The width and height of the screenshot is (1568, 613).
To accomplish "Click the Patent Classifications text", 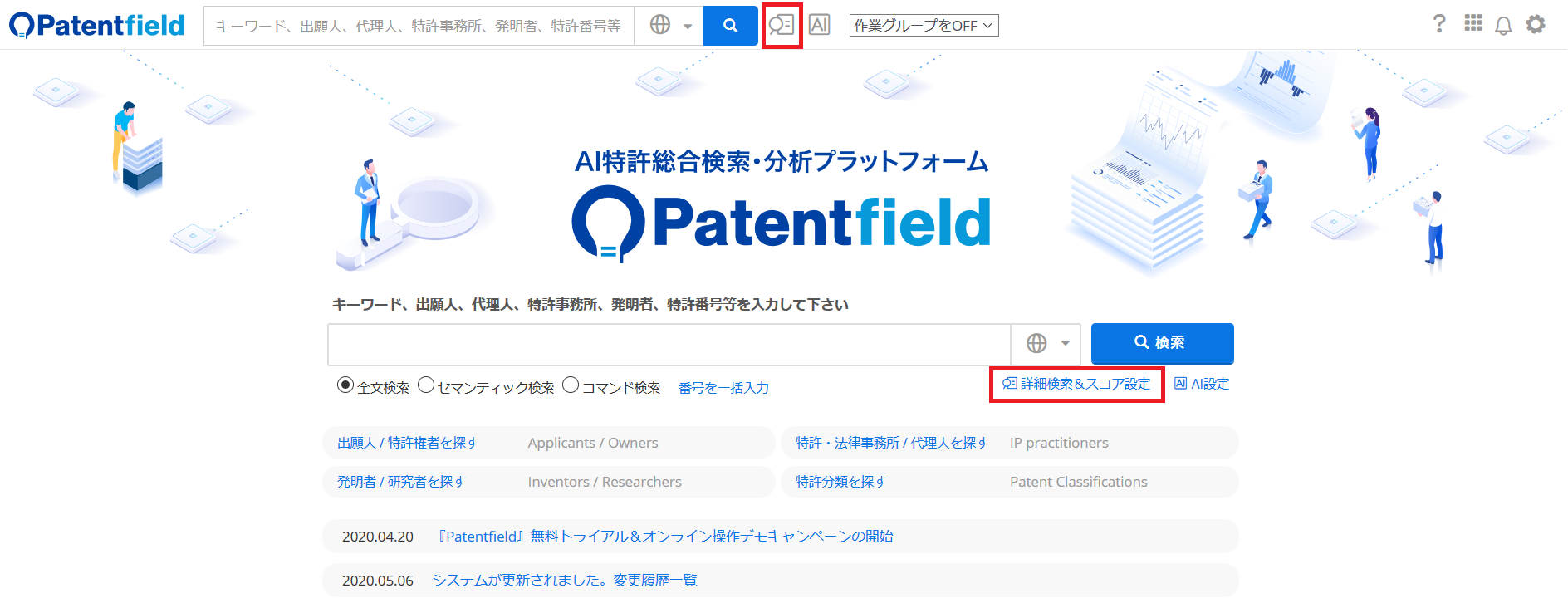I will 1079,482.
